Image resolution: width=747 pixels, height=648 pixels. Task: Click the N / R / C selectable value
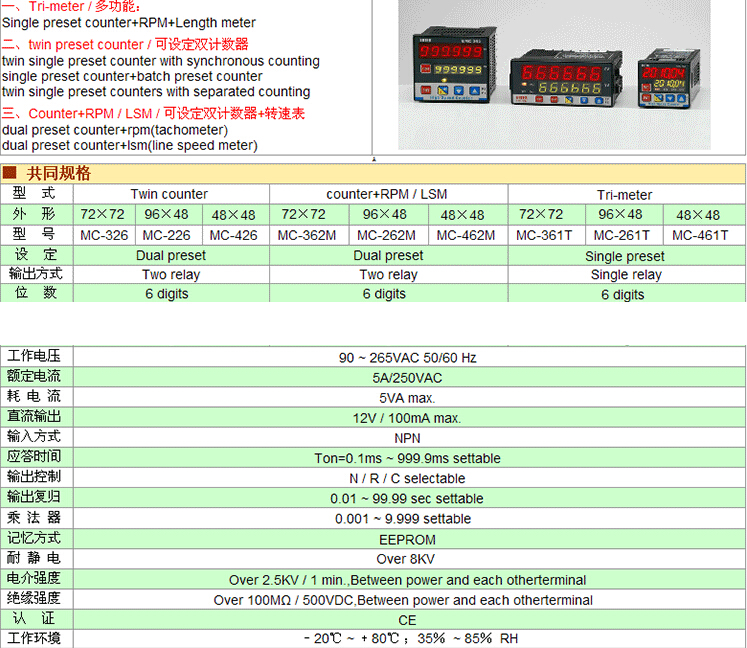pos(407,478)
